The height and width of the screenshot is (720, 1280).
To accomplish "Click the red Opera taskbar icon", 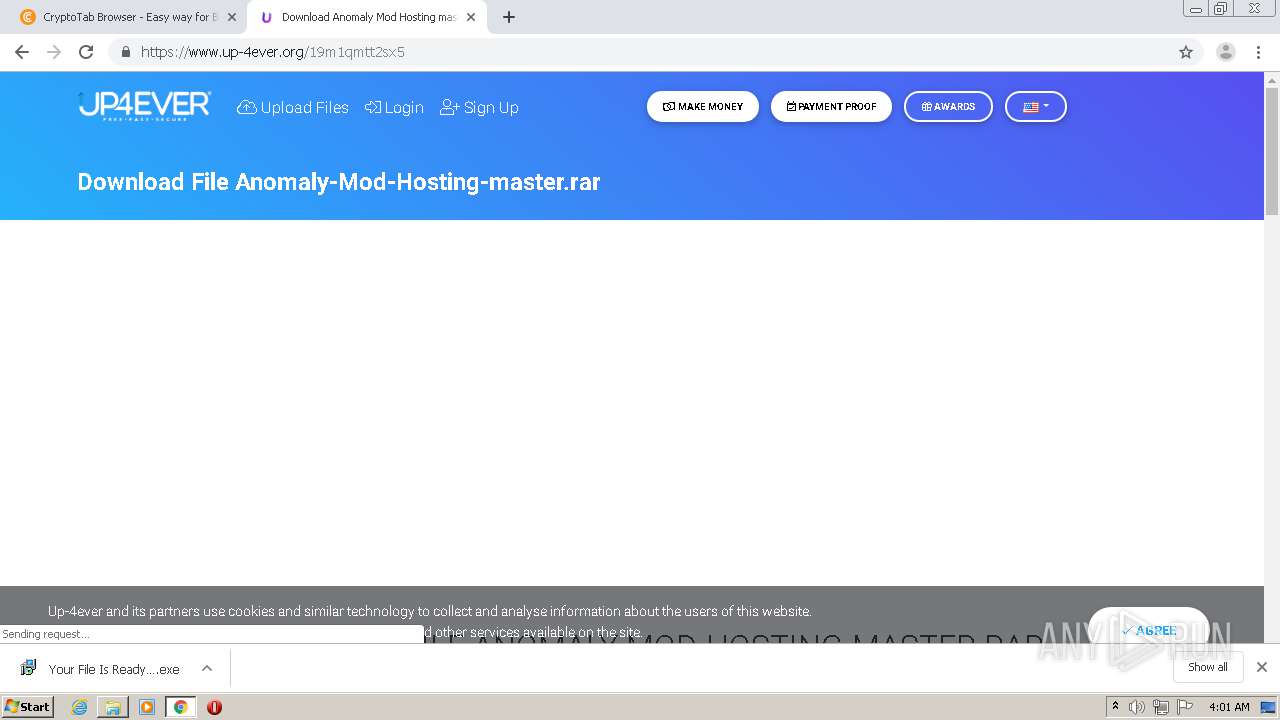I will tap(214, 707).
